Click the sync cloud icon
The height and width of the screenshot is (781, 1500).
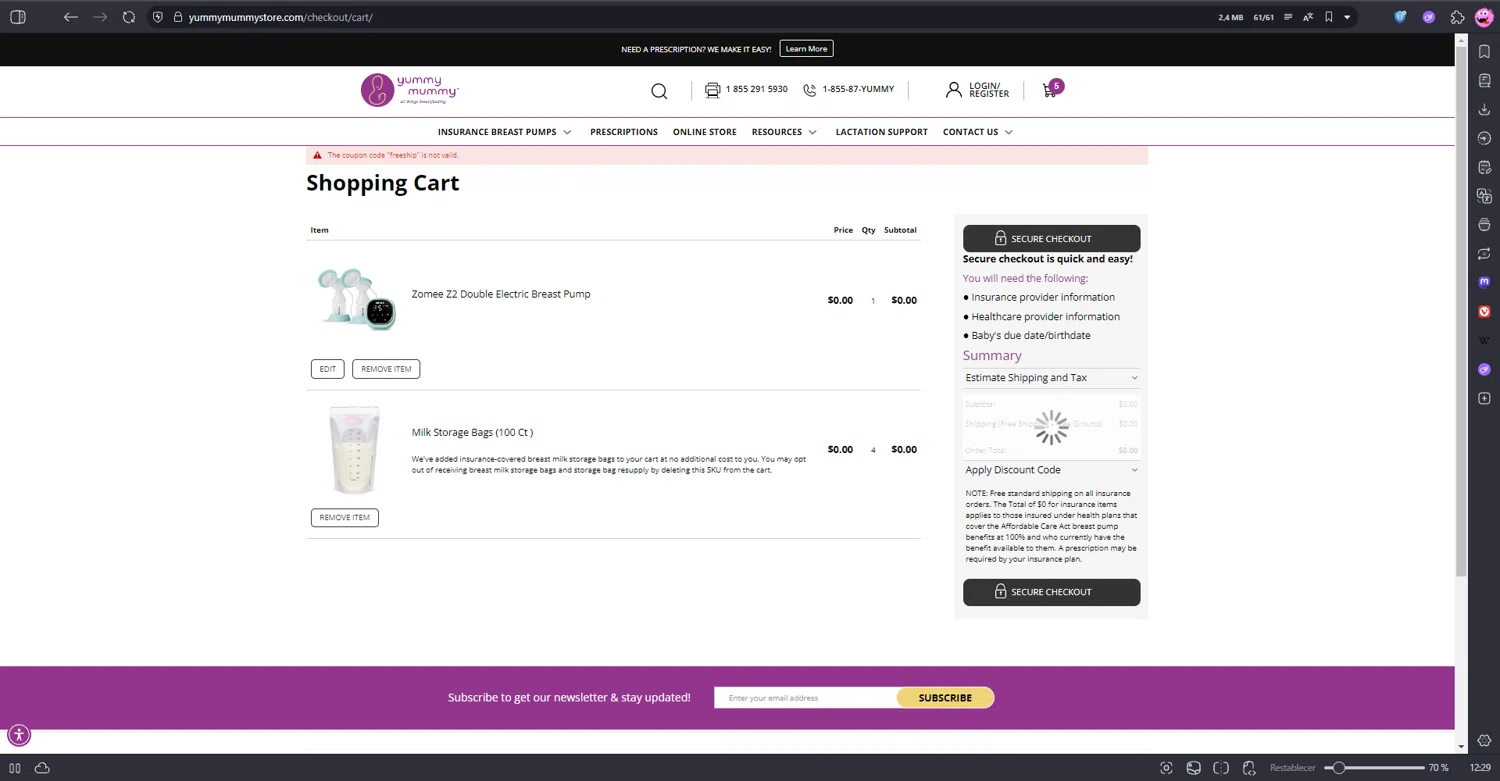click(x=42, y=768)
